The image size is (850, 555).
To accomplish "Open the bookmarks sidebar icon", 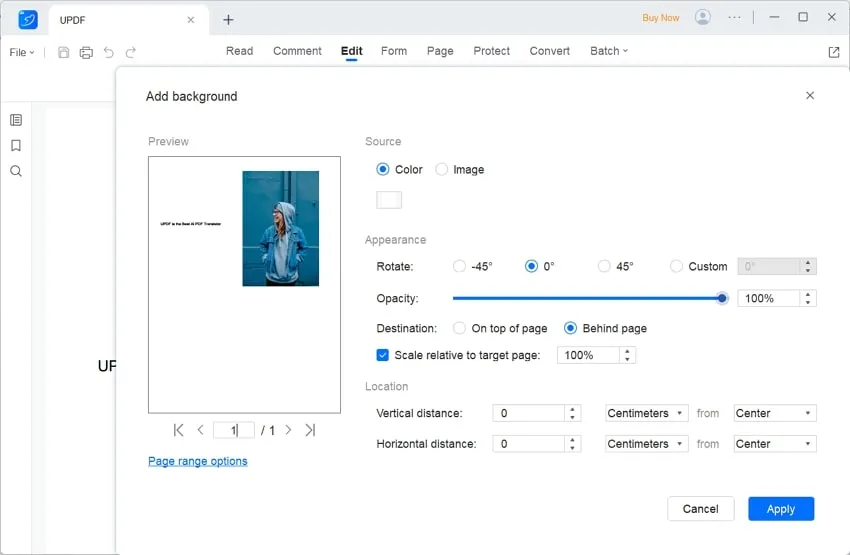I will pyautogui.click(x=16, y=145).
